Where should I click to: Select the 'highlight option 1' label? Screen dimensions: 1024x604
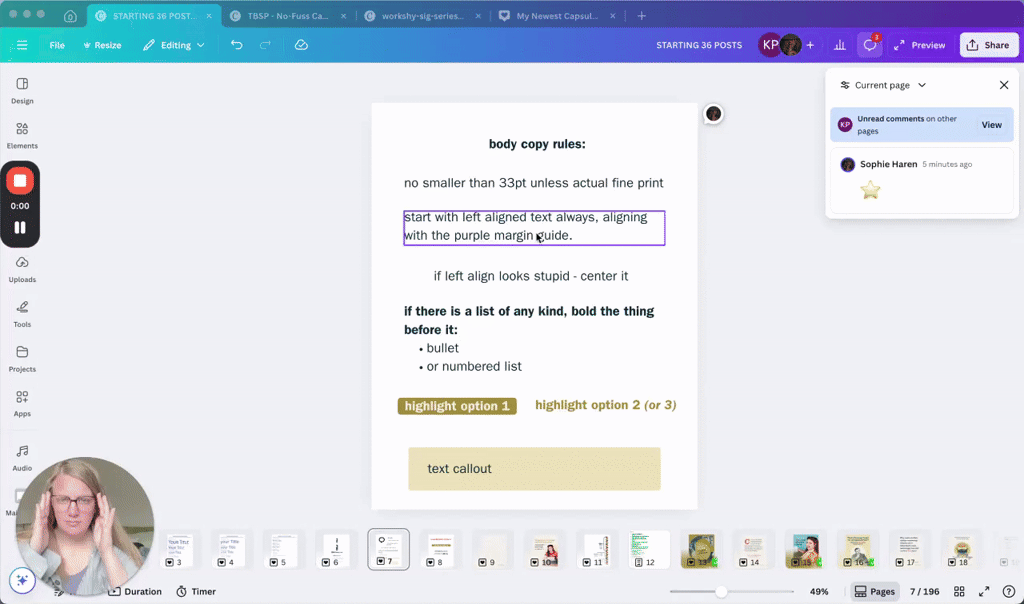457,406
